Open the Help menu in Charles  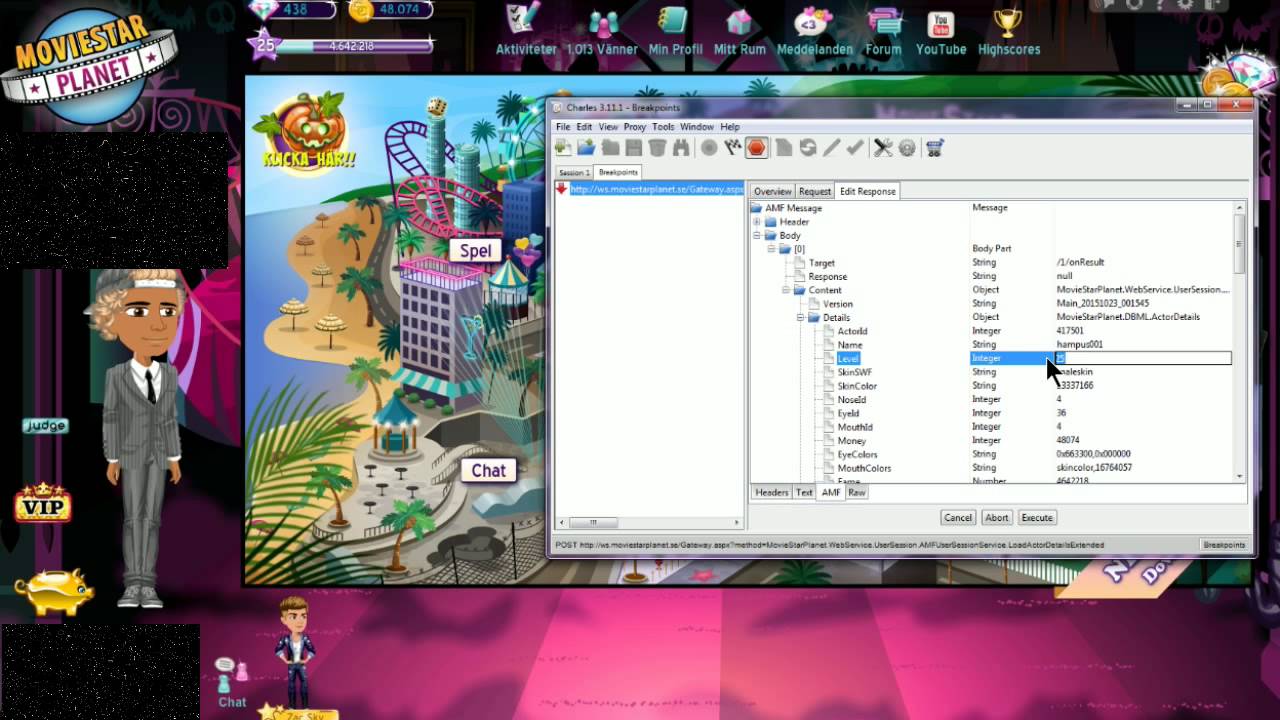pyautogui.click(x=730, y=127)
